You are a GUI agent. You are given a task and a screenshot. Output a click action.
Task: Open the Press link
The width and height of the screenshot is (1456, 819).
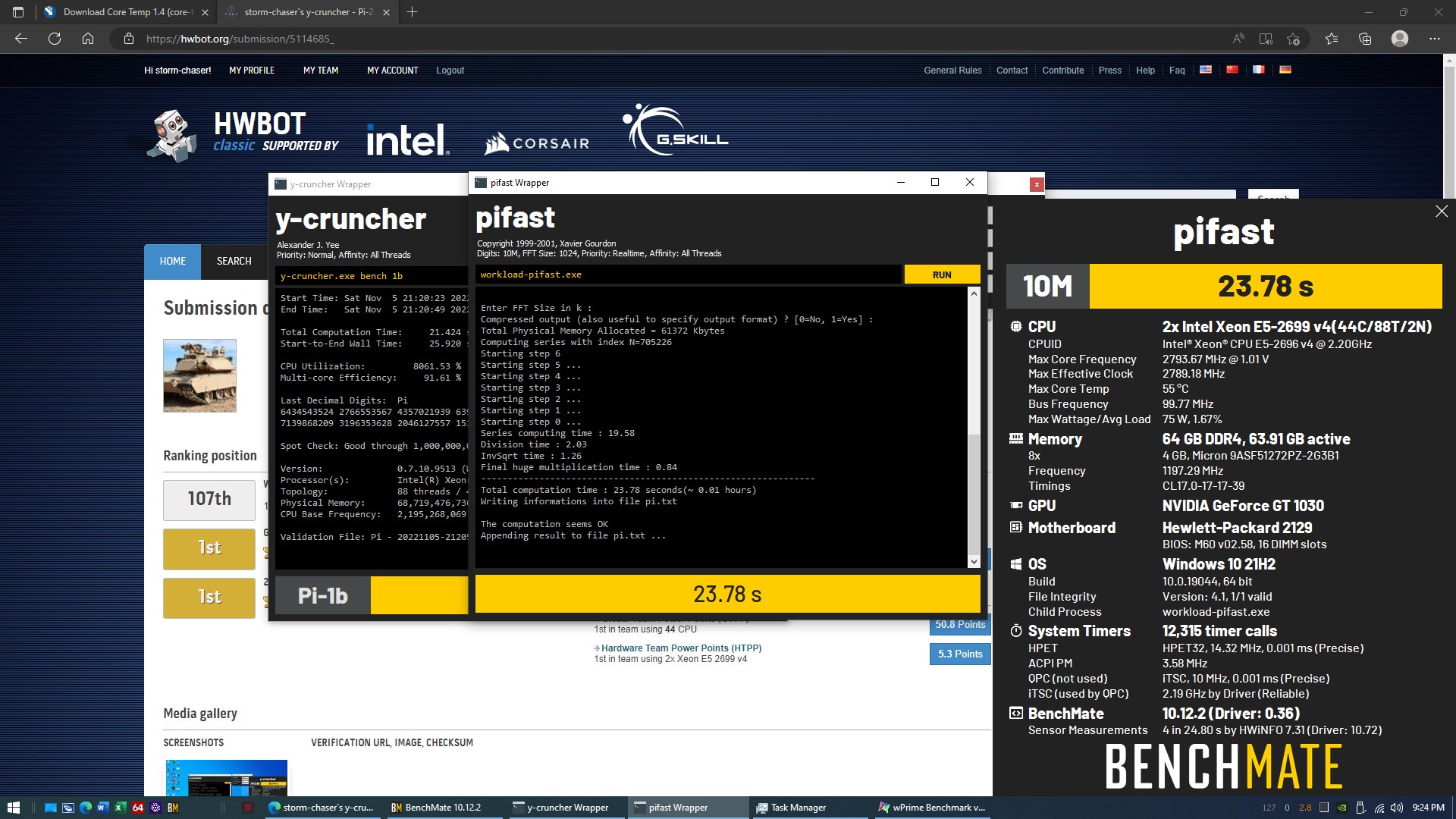[x=1109, y=71]
